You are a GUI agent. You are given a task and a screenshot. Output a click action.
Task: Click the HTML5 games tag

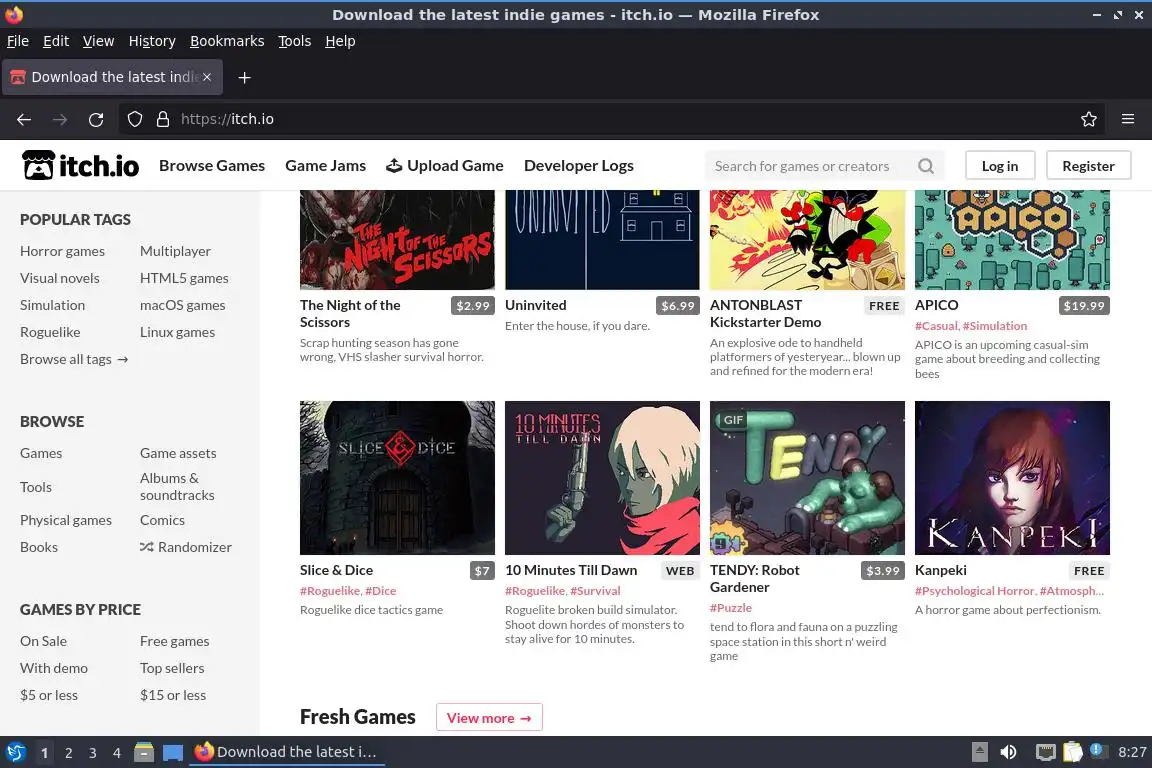click(x=184, y=279)
